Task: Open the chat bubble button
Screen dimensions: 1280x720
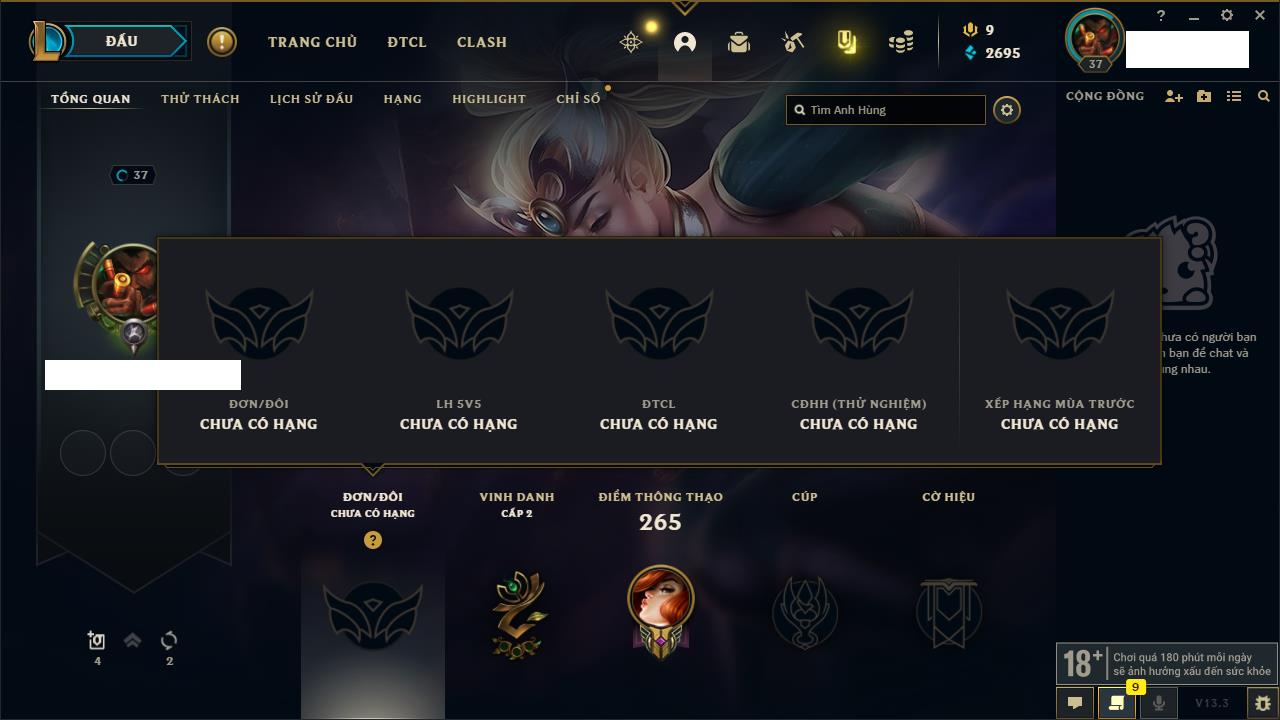Action: (x=1075, y=703)
